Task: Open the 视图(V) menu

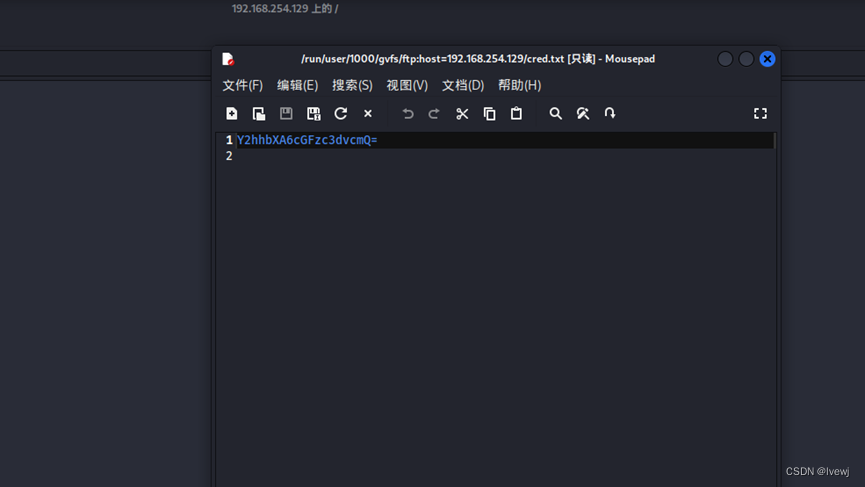Action: click(407, 85)
